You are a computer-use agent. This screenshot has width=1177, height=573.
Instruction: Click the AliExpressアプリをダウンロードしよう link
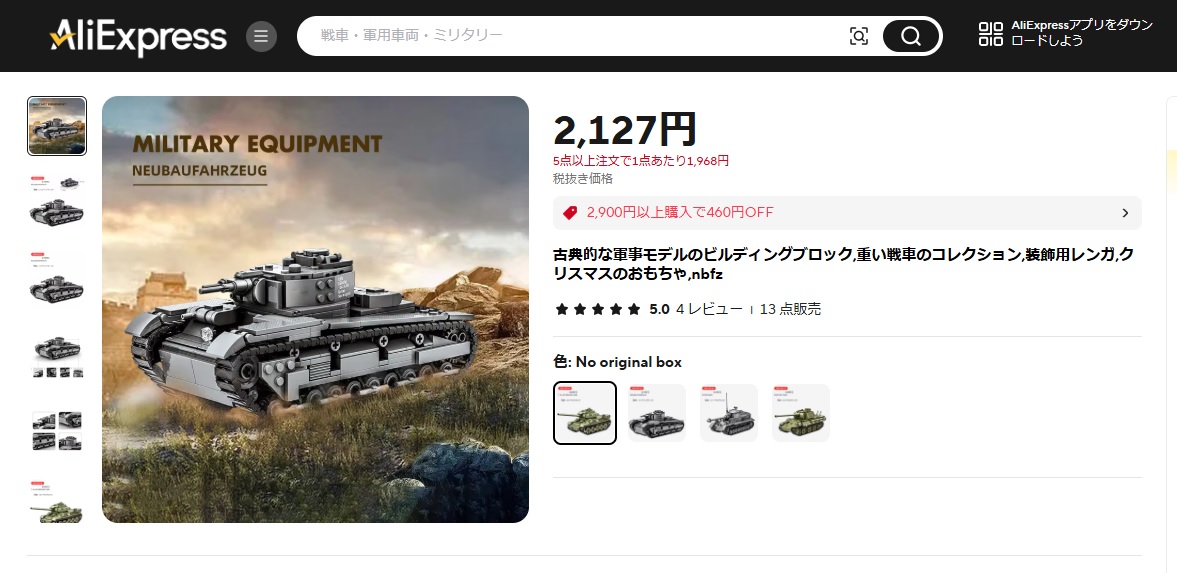tap(1082, 34)
